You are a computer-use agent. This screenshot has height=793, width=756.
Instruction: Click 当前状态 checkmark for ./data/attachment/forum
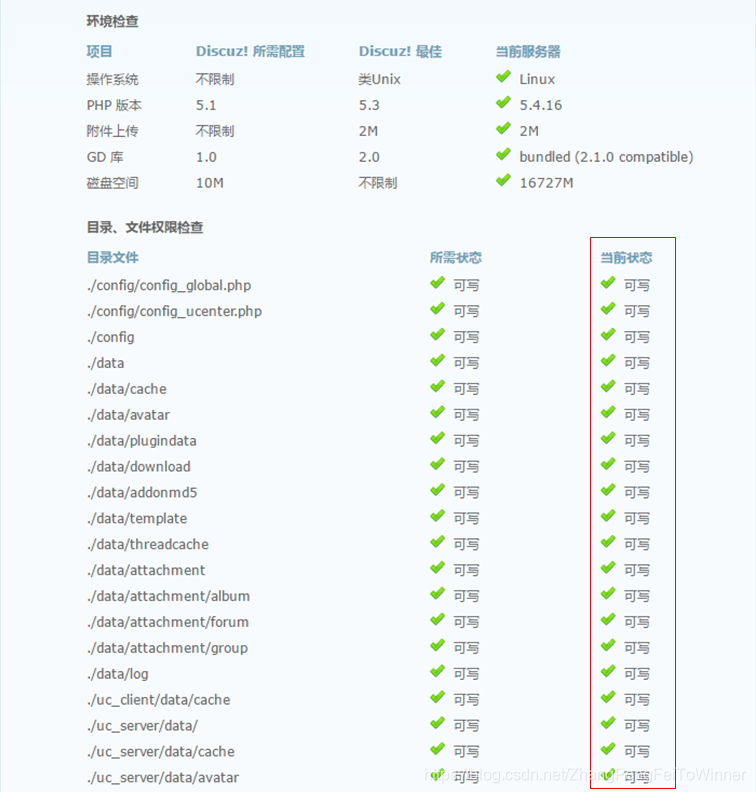coord(608,620)
